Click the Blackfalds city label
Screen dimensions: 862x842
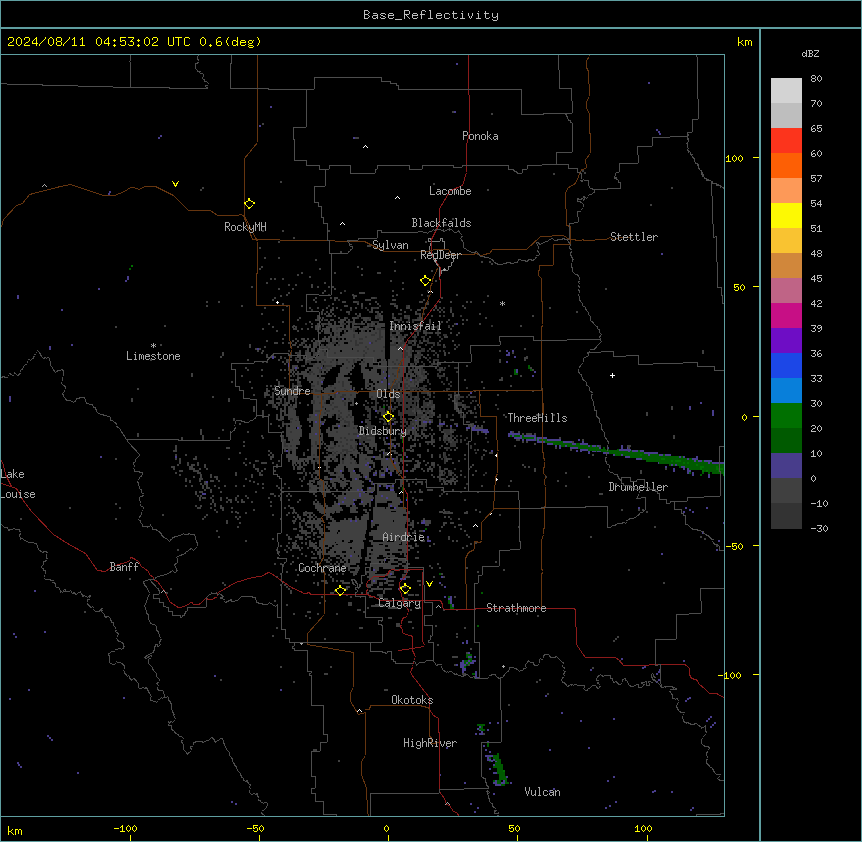pos(441,223)
